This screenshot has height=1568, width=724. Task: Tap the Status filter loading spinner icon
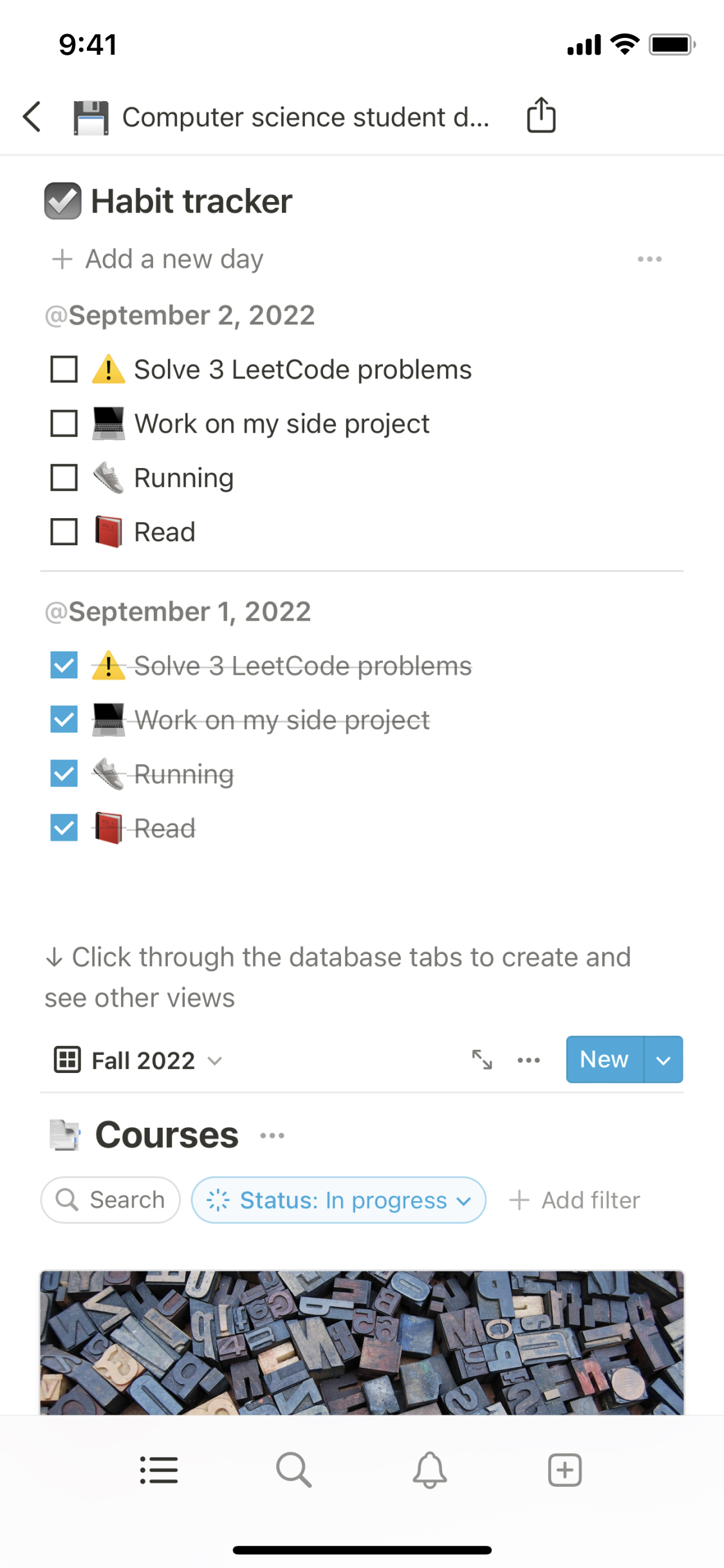pos(218,1199)
